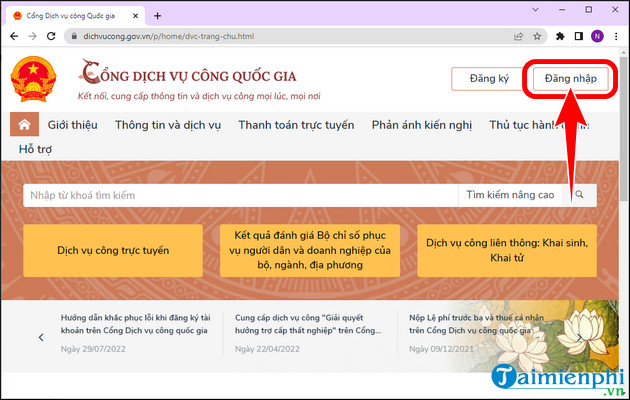Open the Chrome profile avatar
This screenshot has width=630, height=400.
click(x=598, y=36)
